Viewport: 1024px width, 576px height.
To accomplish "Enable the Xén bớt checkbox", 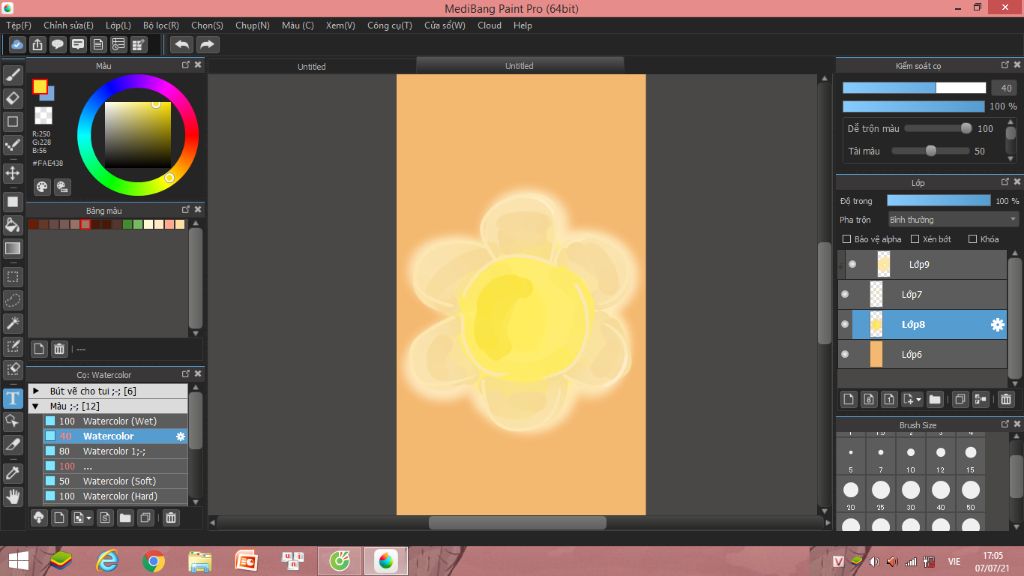I will (915, 239).
